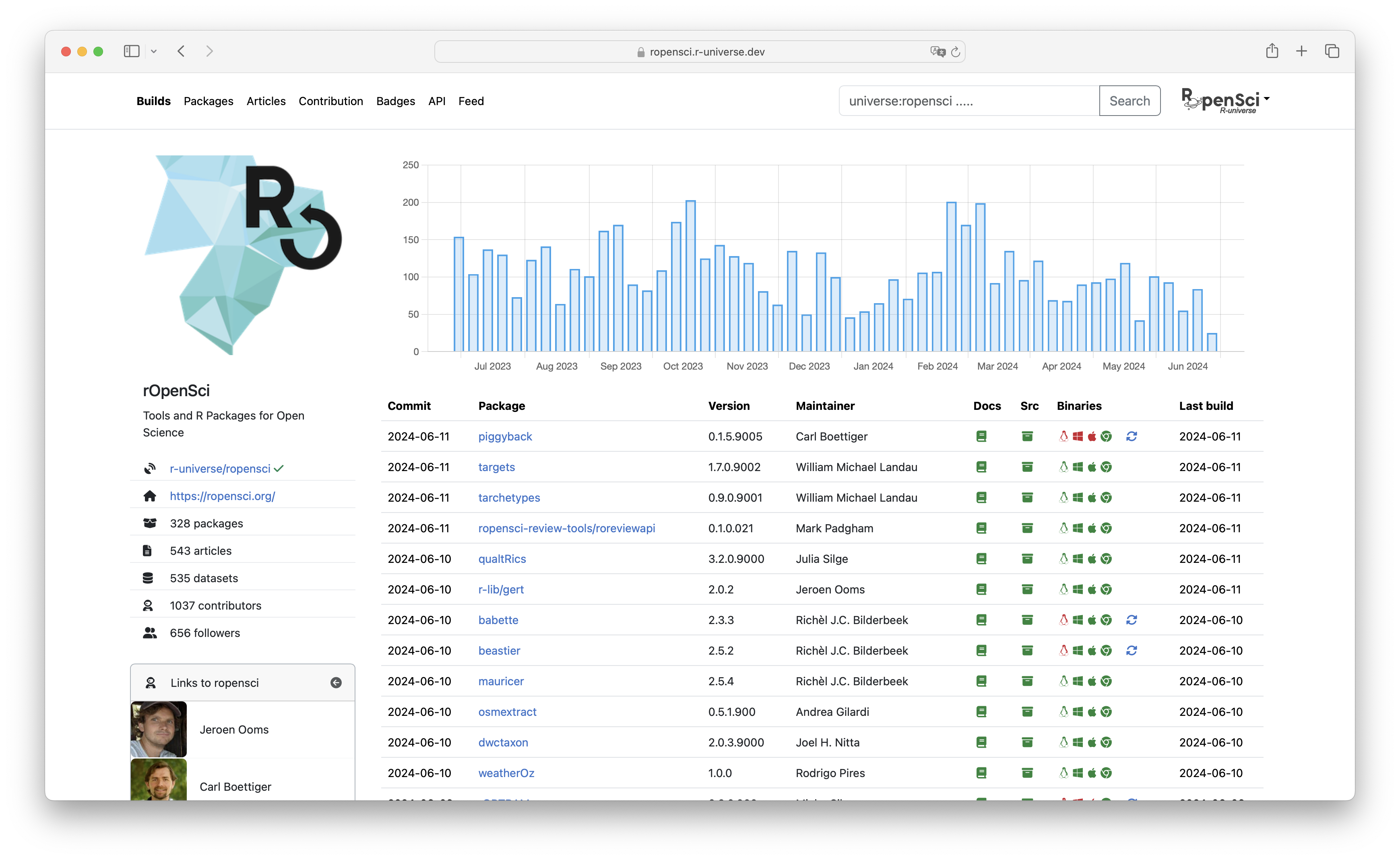Click the WebAssembly binary icon for gert

point(1107,589)
